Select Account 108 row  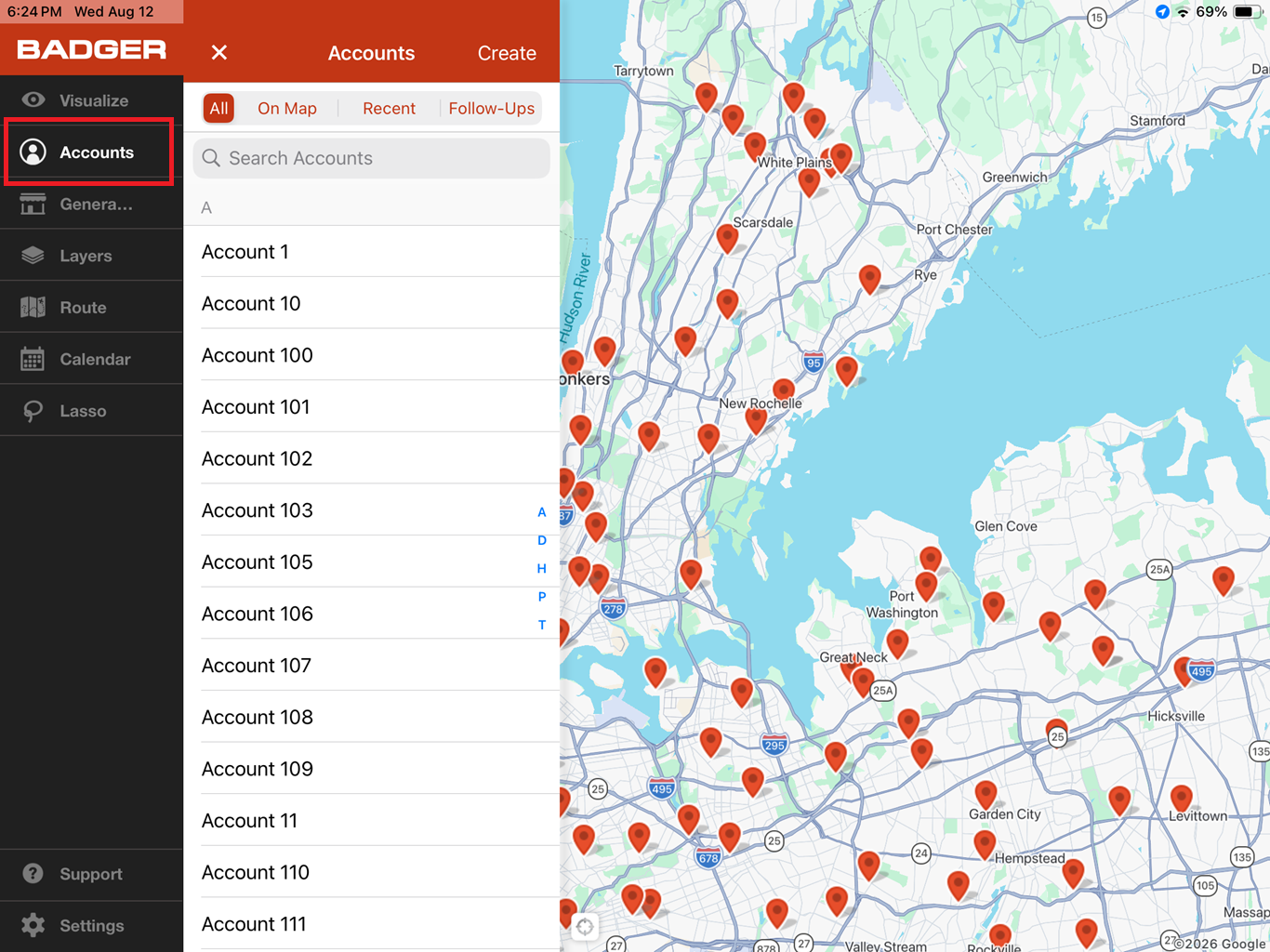coord(372,718)
